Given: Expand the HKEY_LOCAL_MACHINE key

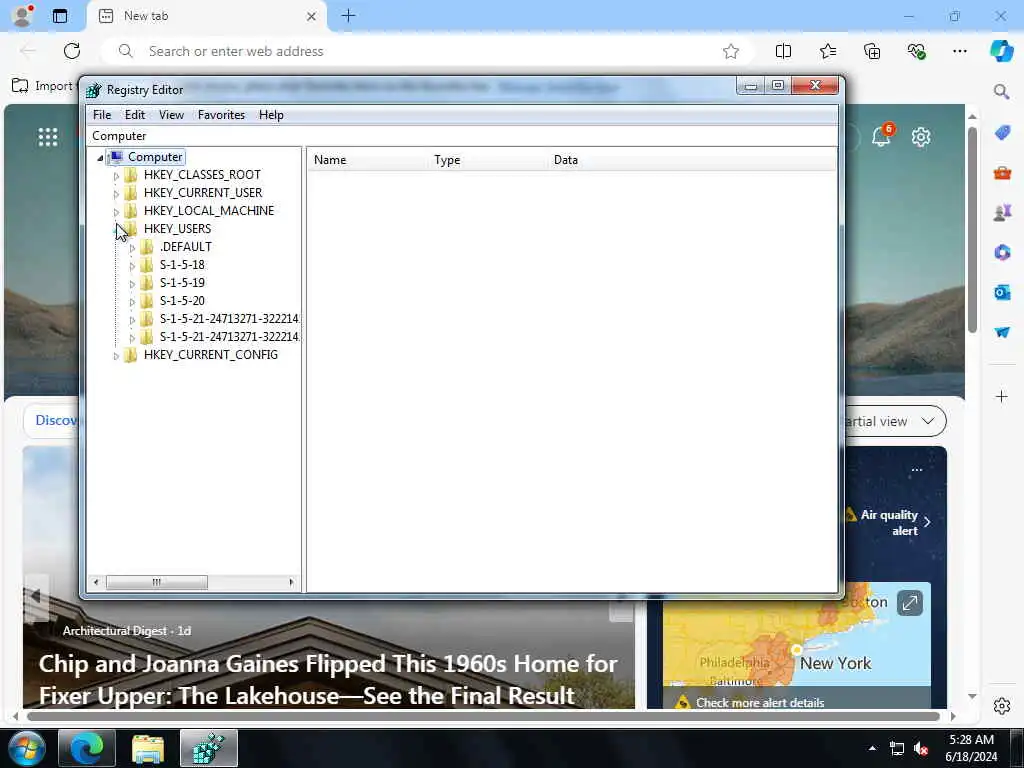Looking at the screenshot, I should point(116,212).
